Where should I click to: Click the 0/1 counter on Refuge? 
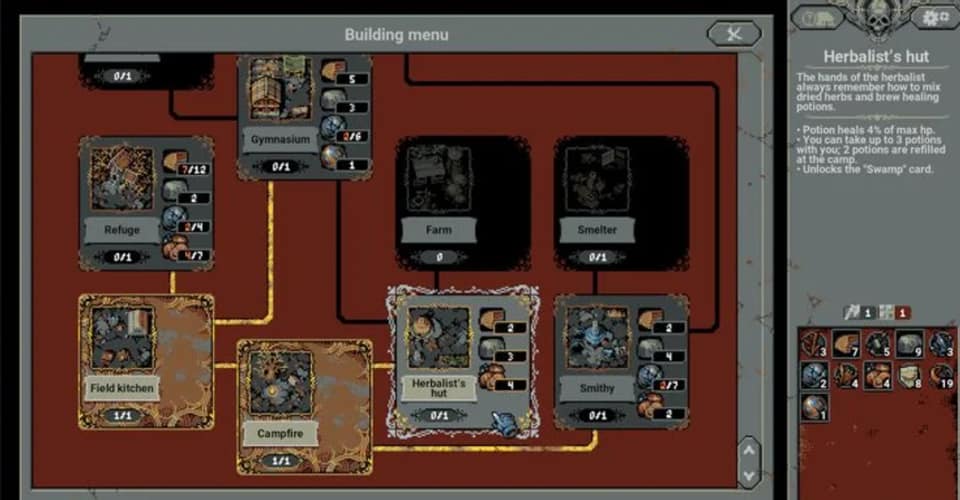pyautogui.click(x=122, y=257)
